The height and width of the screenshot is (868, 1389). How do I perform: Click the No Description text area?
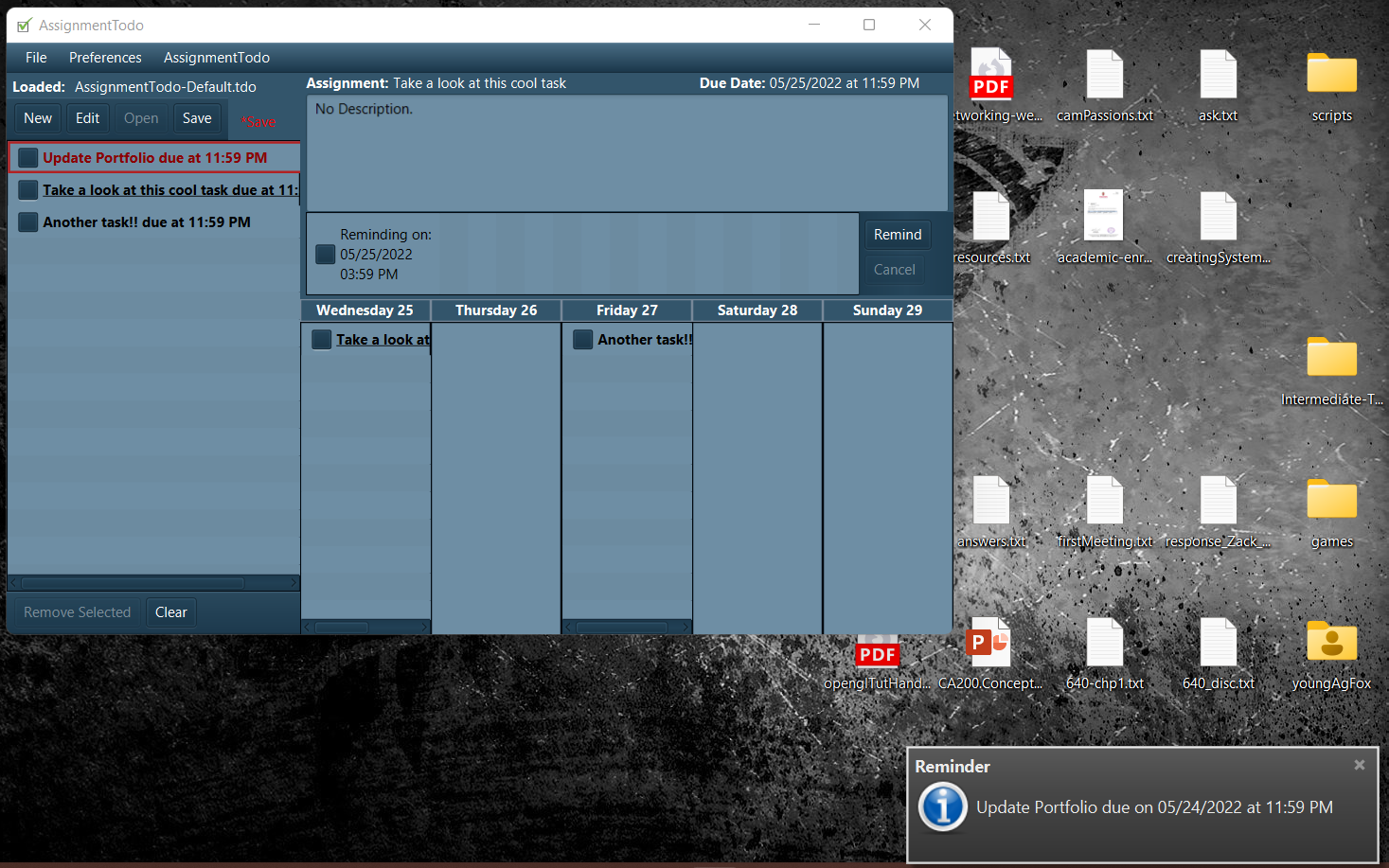[x=627, y=152]
